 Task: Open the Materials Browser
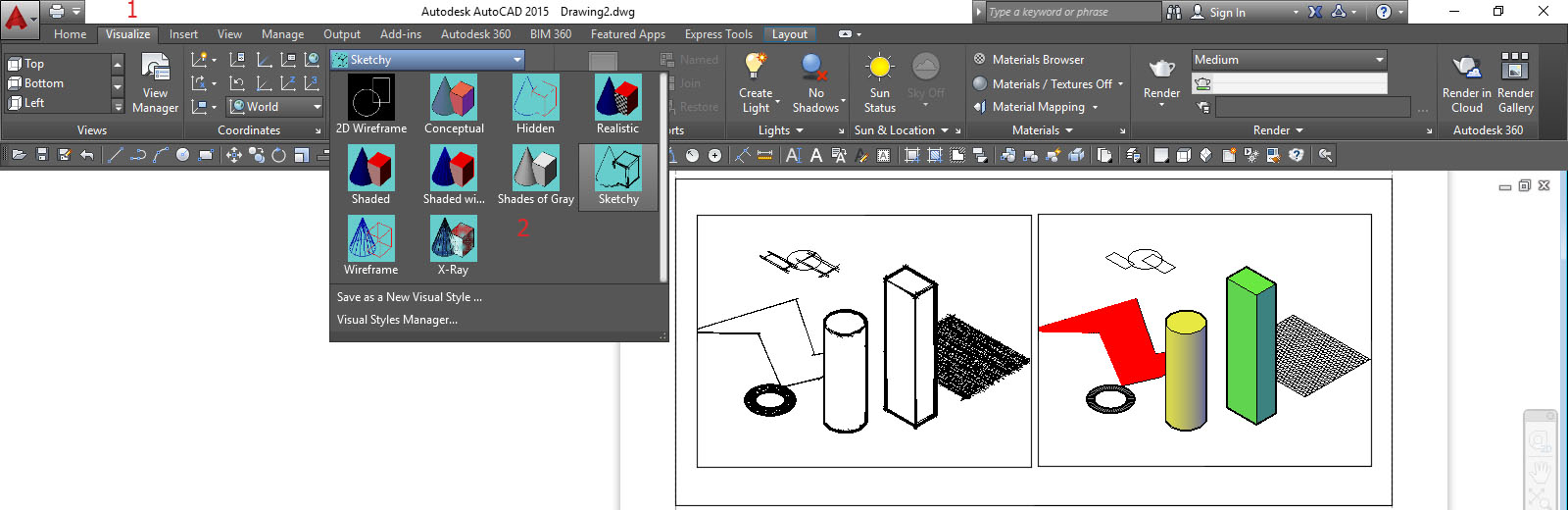click(x=1028, y=60)
